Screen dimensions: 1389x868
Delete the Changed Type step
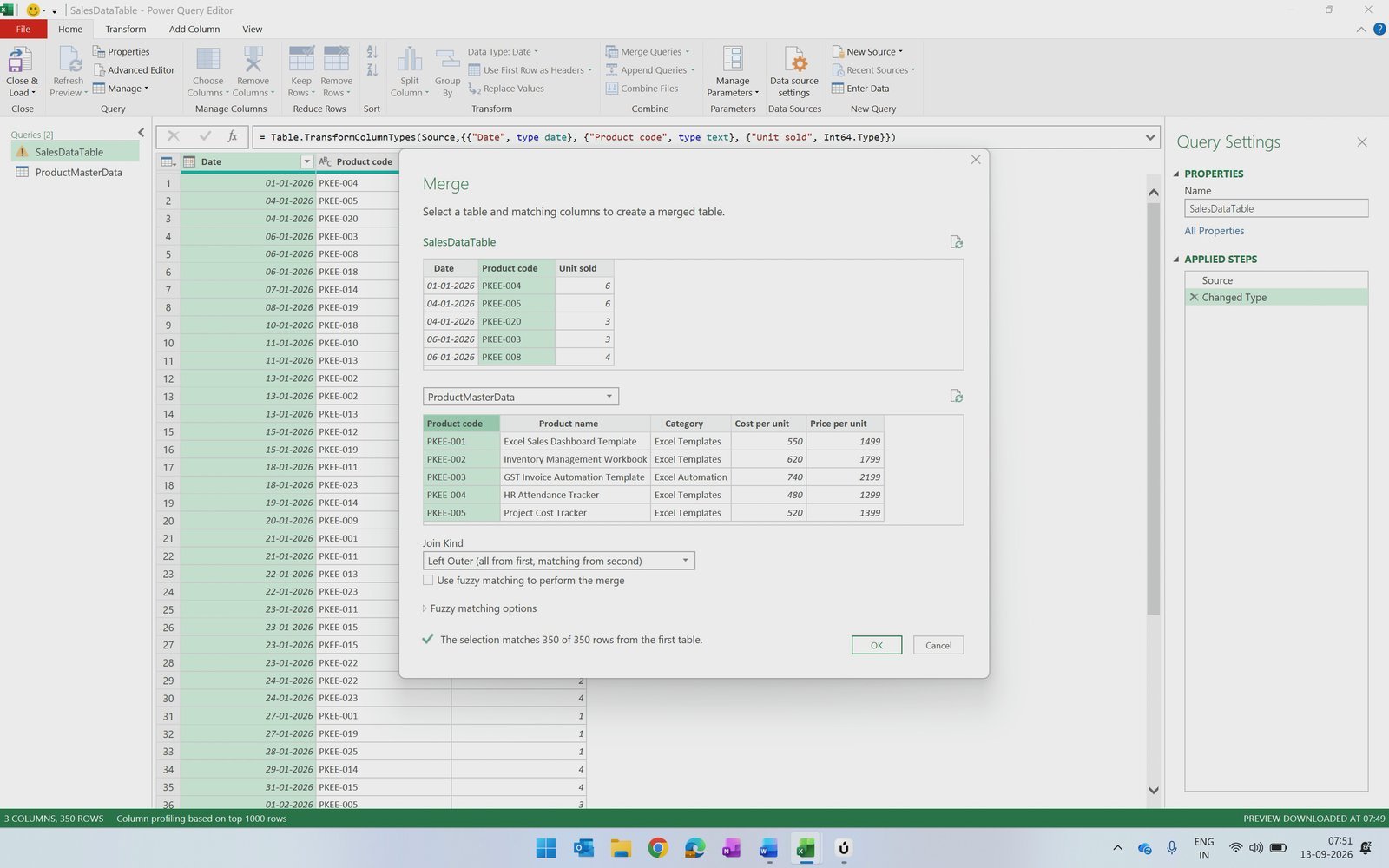pos(1194,297)
